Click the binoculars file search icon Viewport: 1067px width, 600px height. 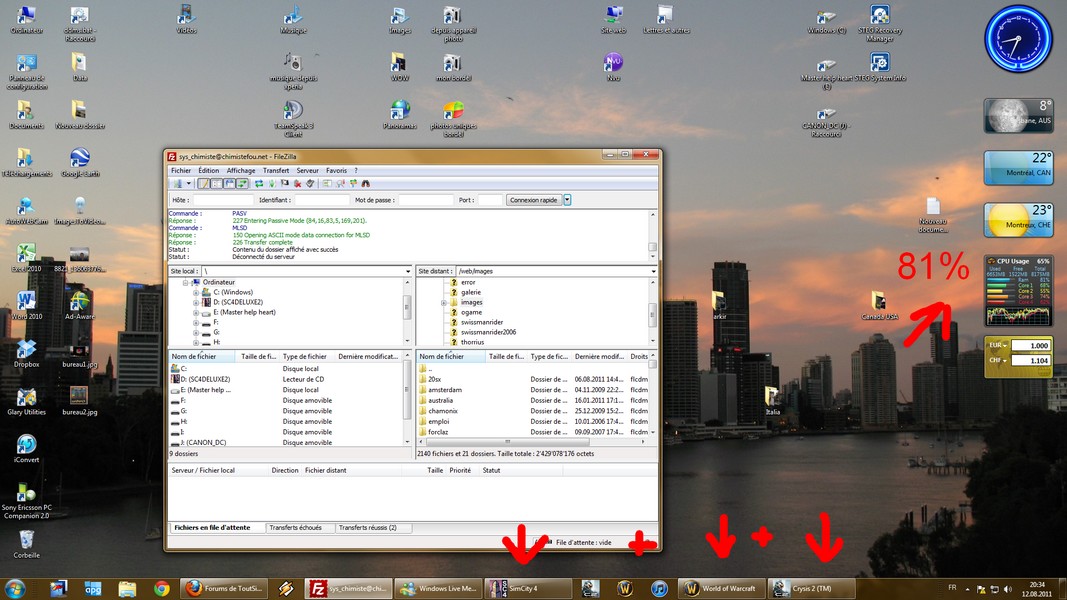click(366, 184)
